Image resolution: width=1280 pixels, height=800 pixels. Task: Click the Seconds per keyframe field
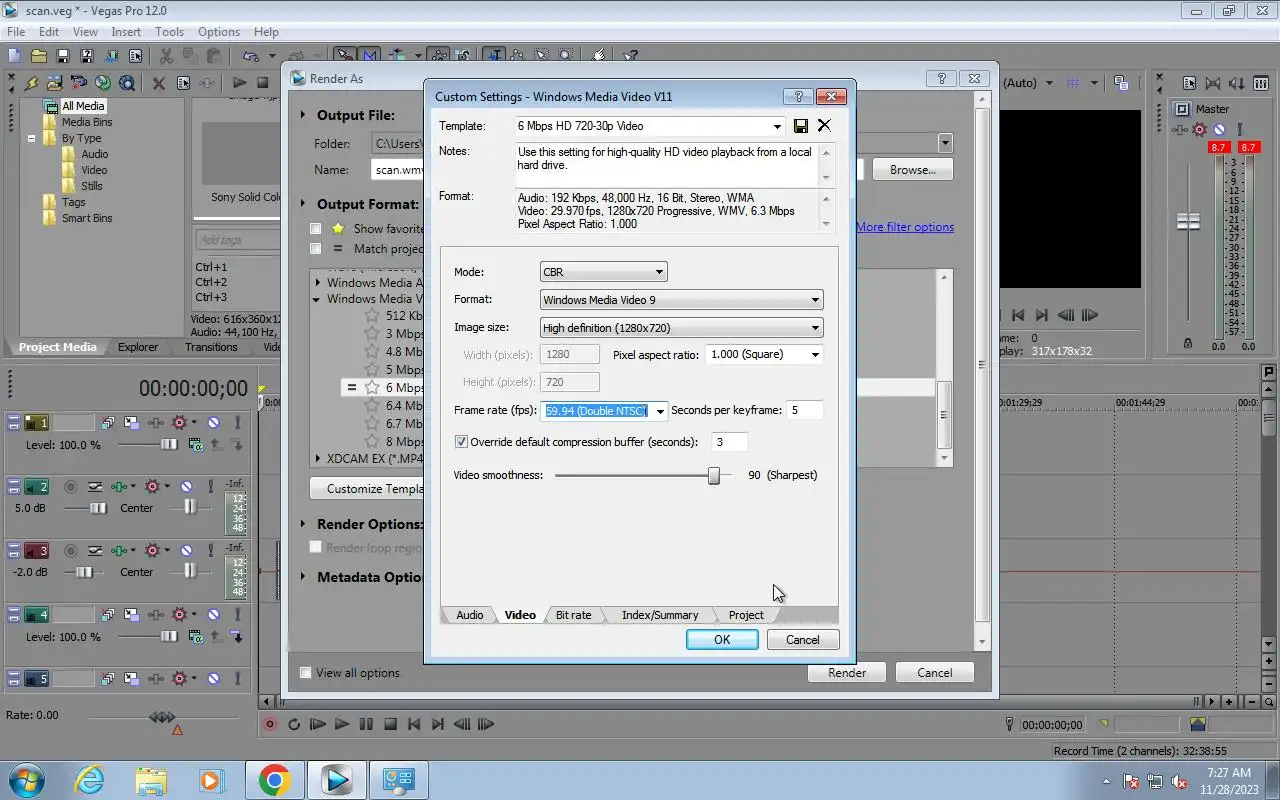tap(806, 410)
